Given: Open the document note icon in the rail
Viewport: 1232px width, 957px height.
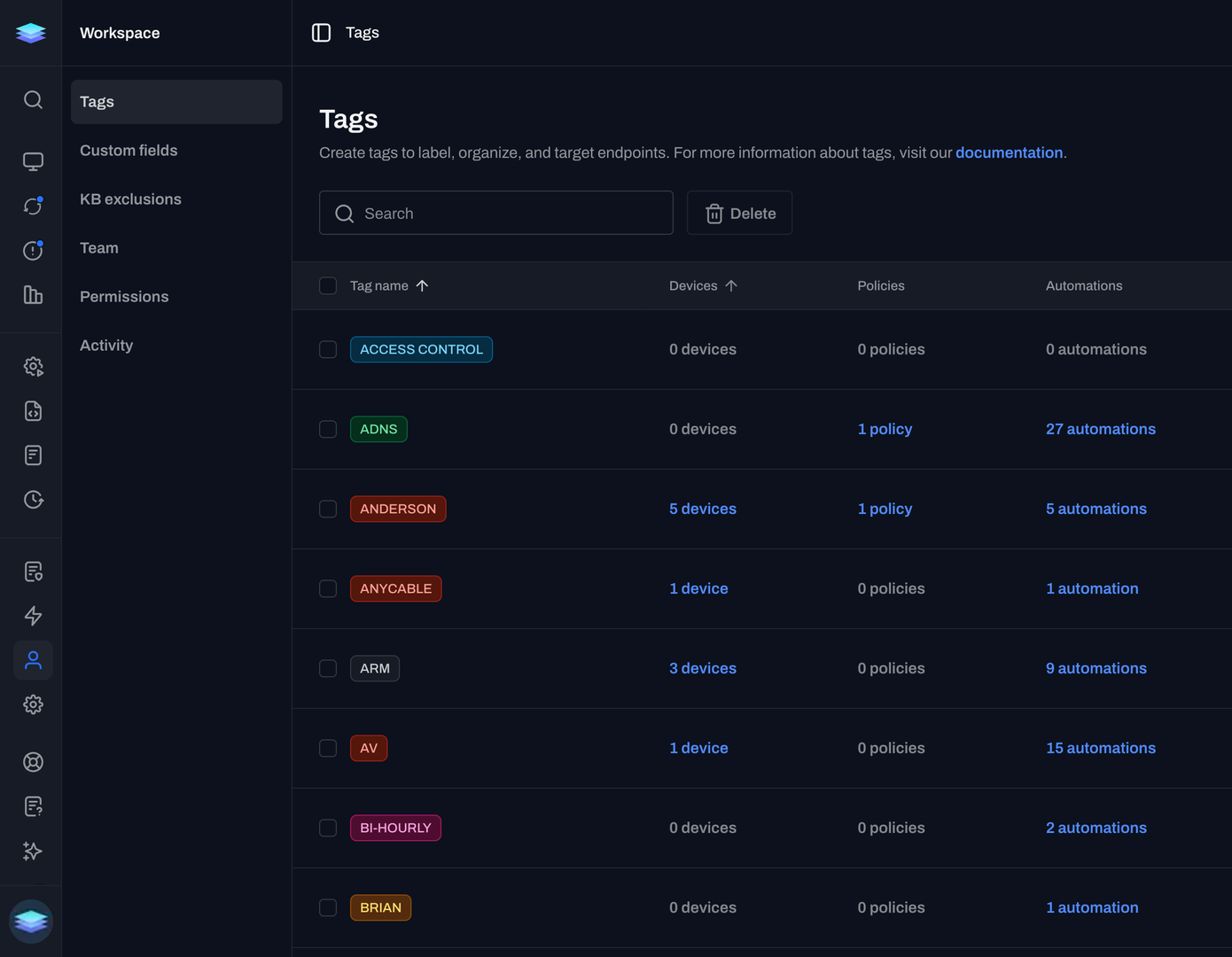Looking at the screenshot, I should point(33,455).
